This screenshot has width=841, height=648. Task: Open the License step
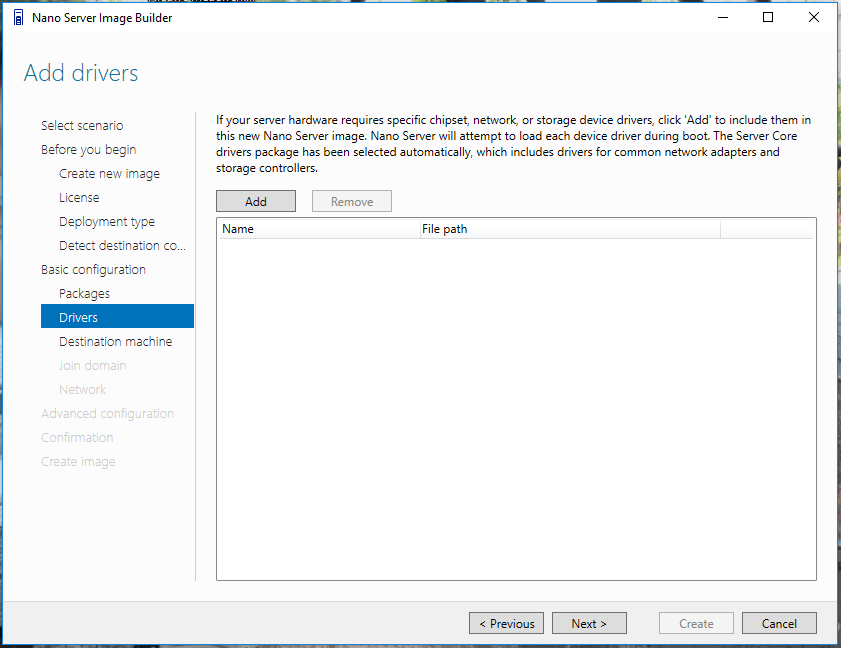[79, 197]
